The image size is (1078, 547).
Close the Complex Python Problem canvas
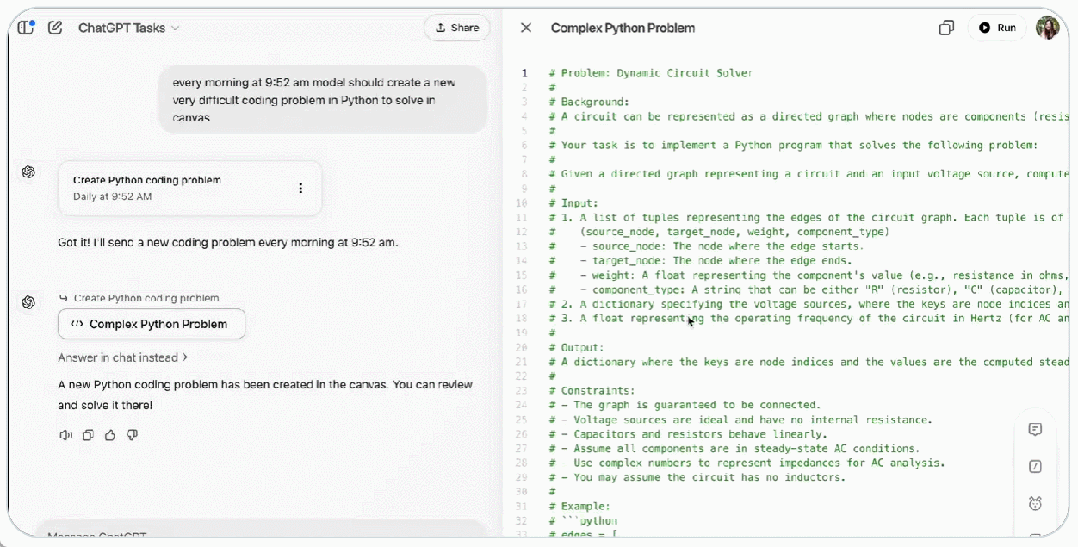[x=526, y=28]
